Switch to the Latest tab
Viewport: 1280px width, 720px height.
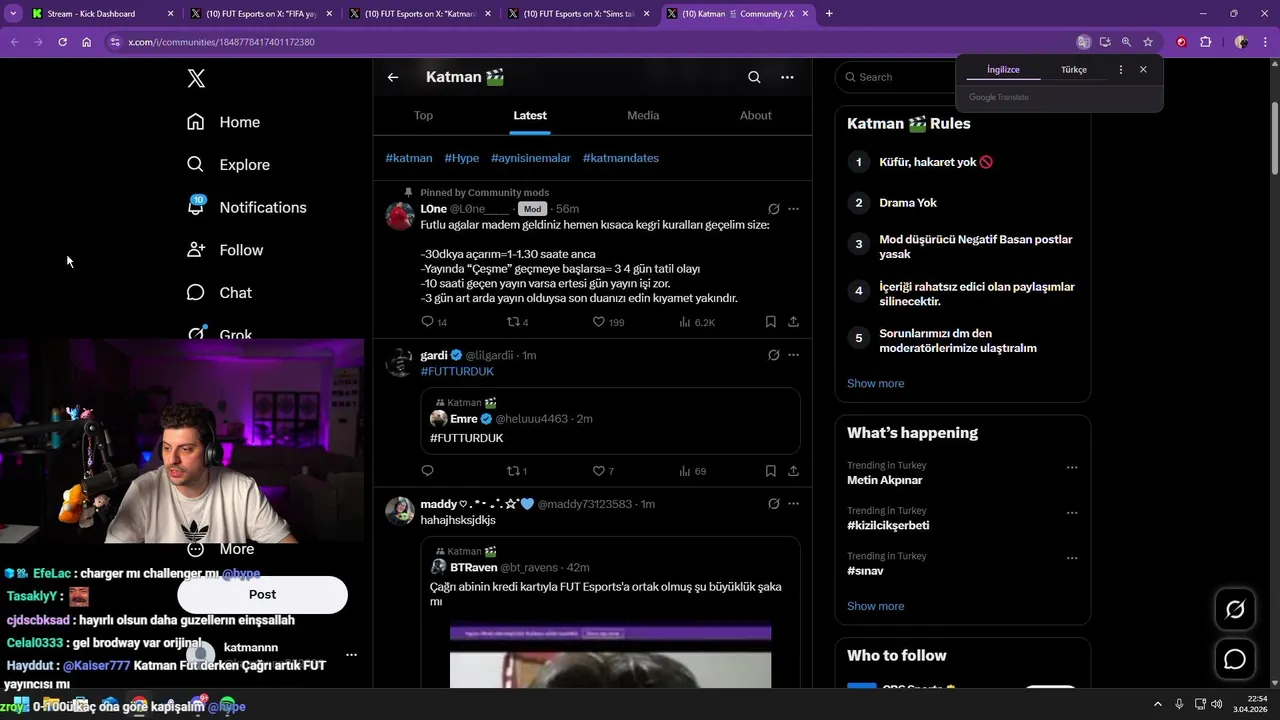(530, 115)
